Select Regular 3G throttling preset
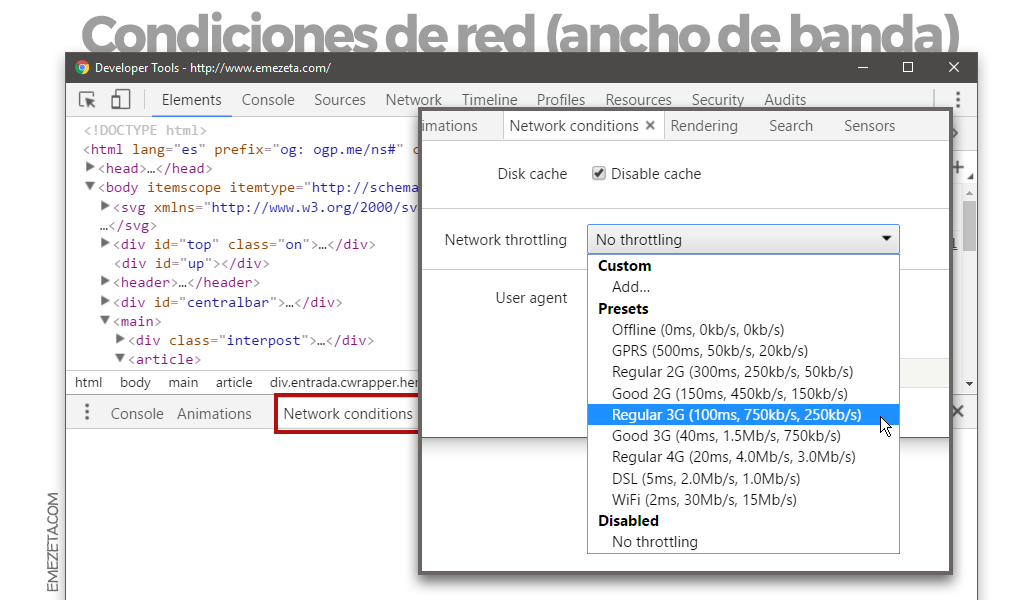This screenshot has height=600, width=1024. tap(743, 415)
